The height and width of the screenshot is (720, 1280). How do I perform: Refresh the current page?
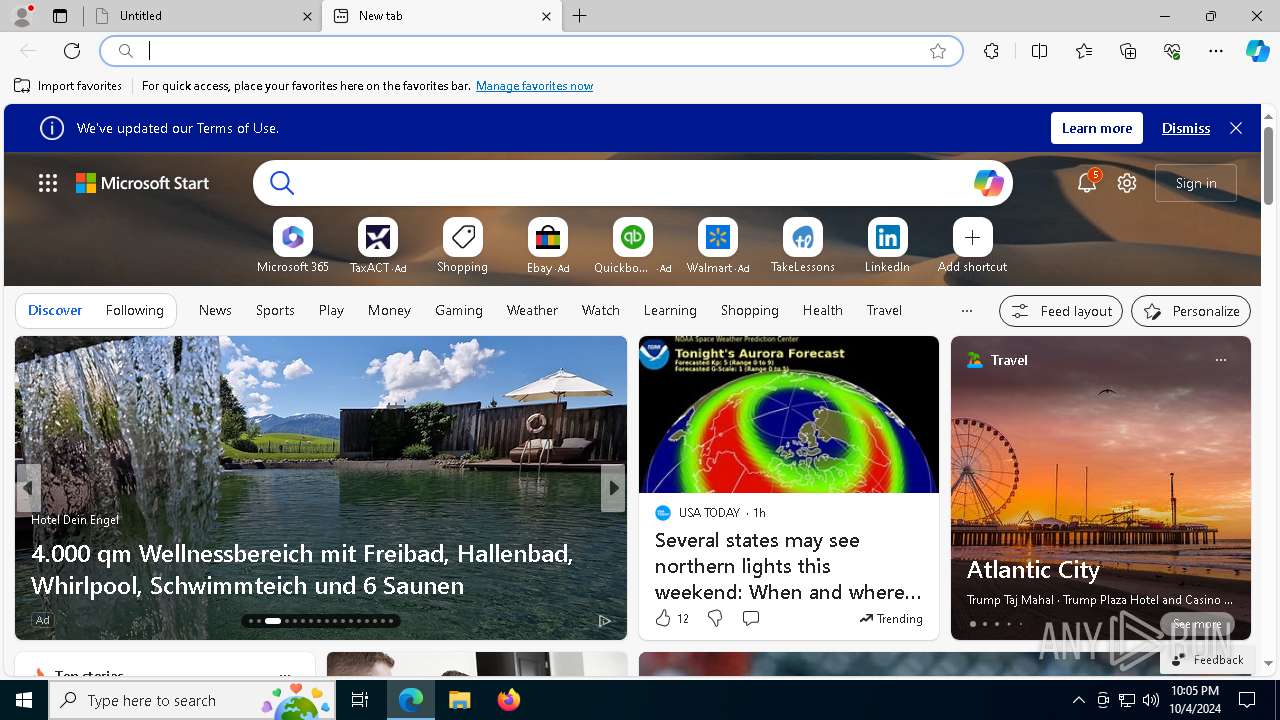pyautogui.click(x=72, y=51)
